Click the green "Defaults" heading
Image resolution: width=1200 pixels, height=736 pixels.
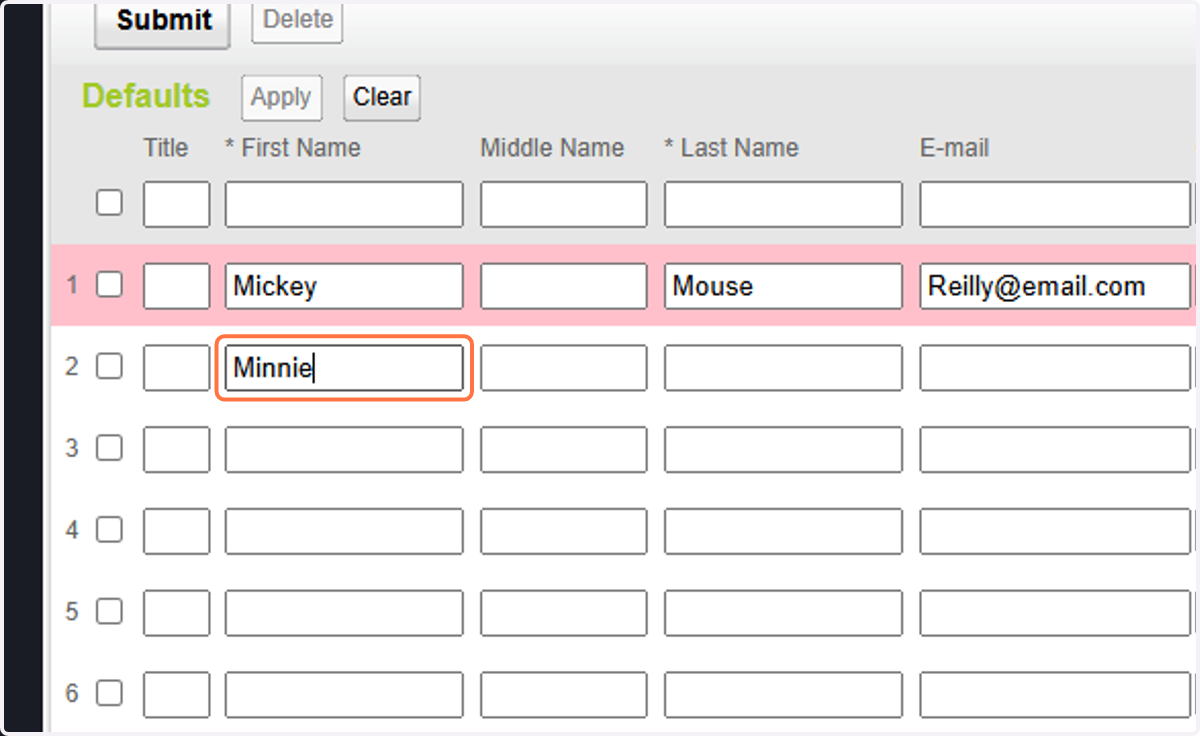coord(146,96)
